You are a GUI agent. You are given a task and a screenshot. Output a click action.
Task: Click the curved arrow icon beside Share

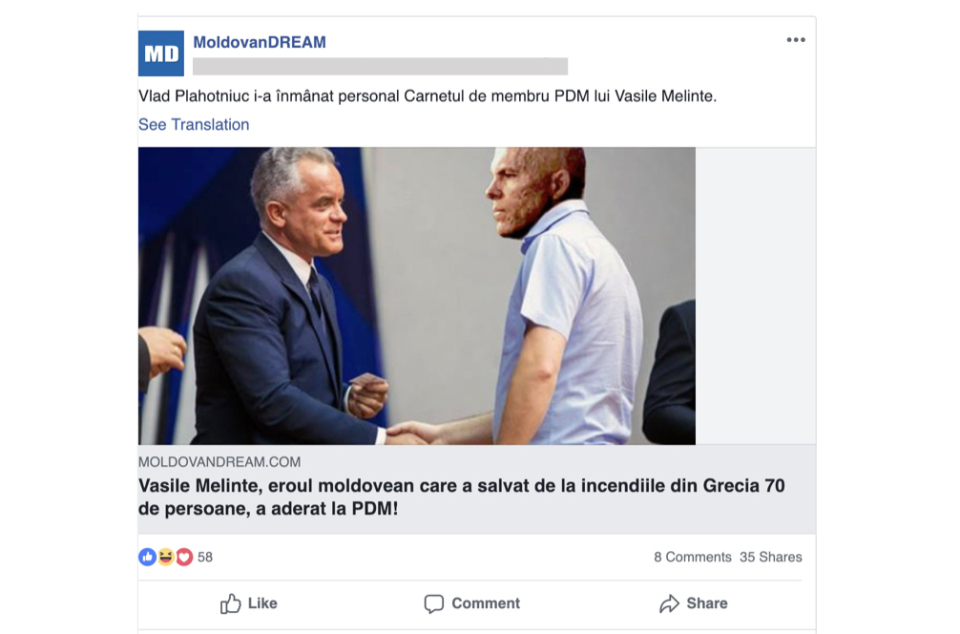[x=669, y=603]
